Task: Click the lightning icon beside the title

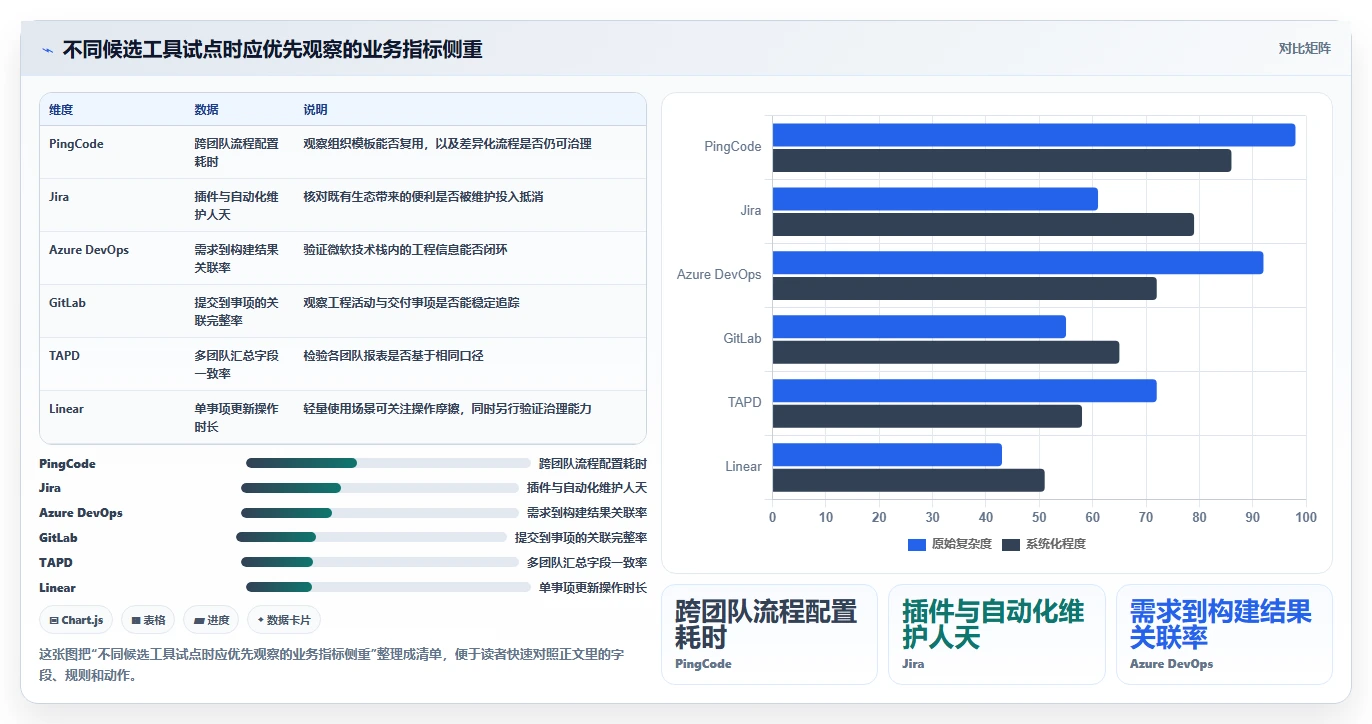Action: coord(47,50)
